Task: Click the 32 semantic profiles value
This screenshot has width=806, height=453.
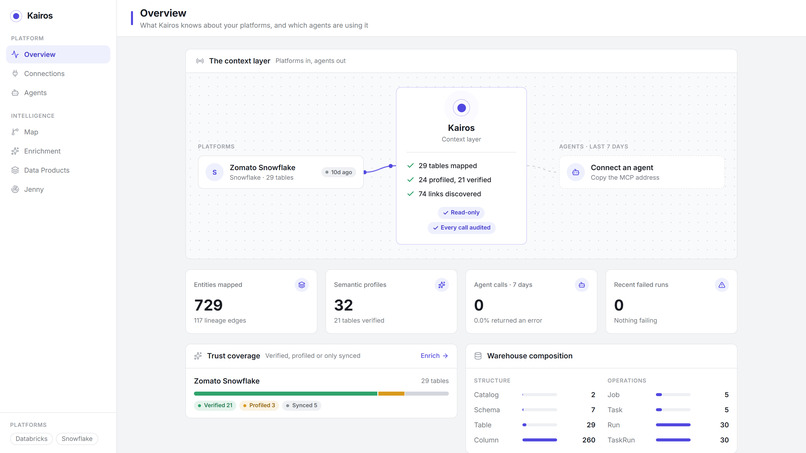Action: [343, 305]
